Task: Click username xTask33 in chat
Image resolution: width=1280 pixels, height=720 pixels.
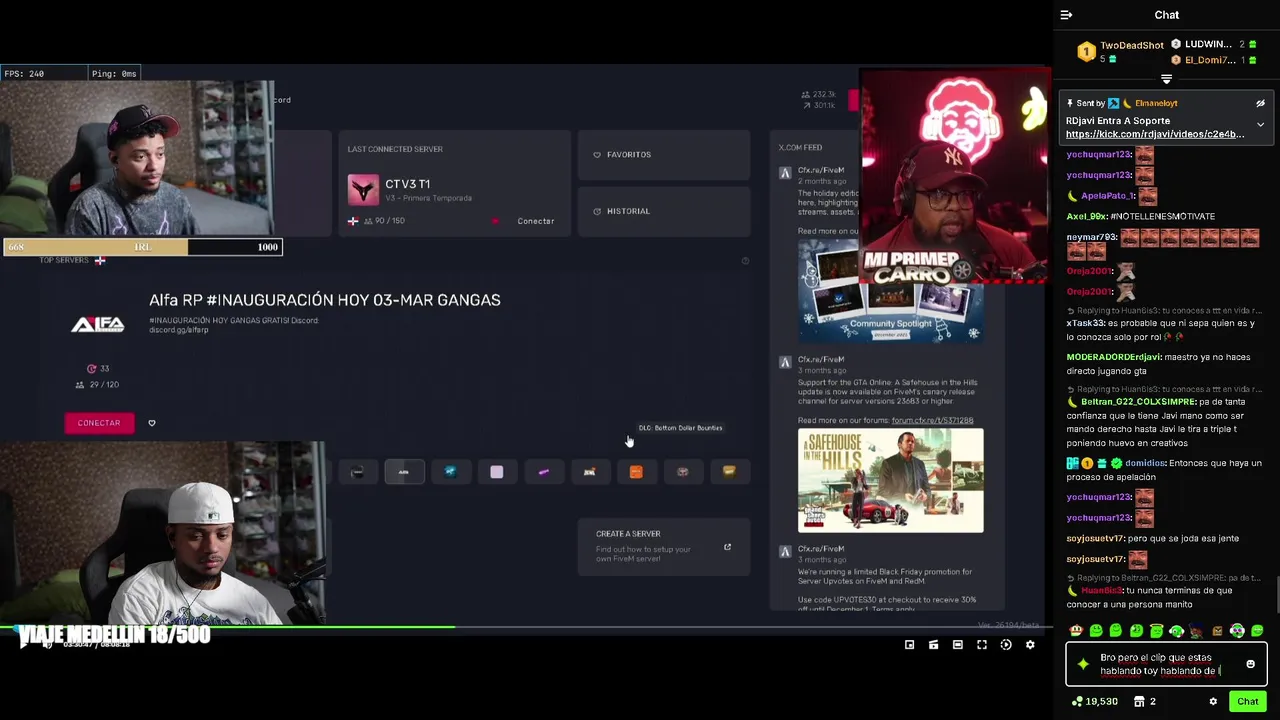Action: coord(1084,323)
